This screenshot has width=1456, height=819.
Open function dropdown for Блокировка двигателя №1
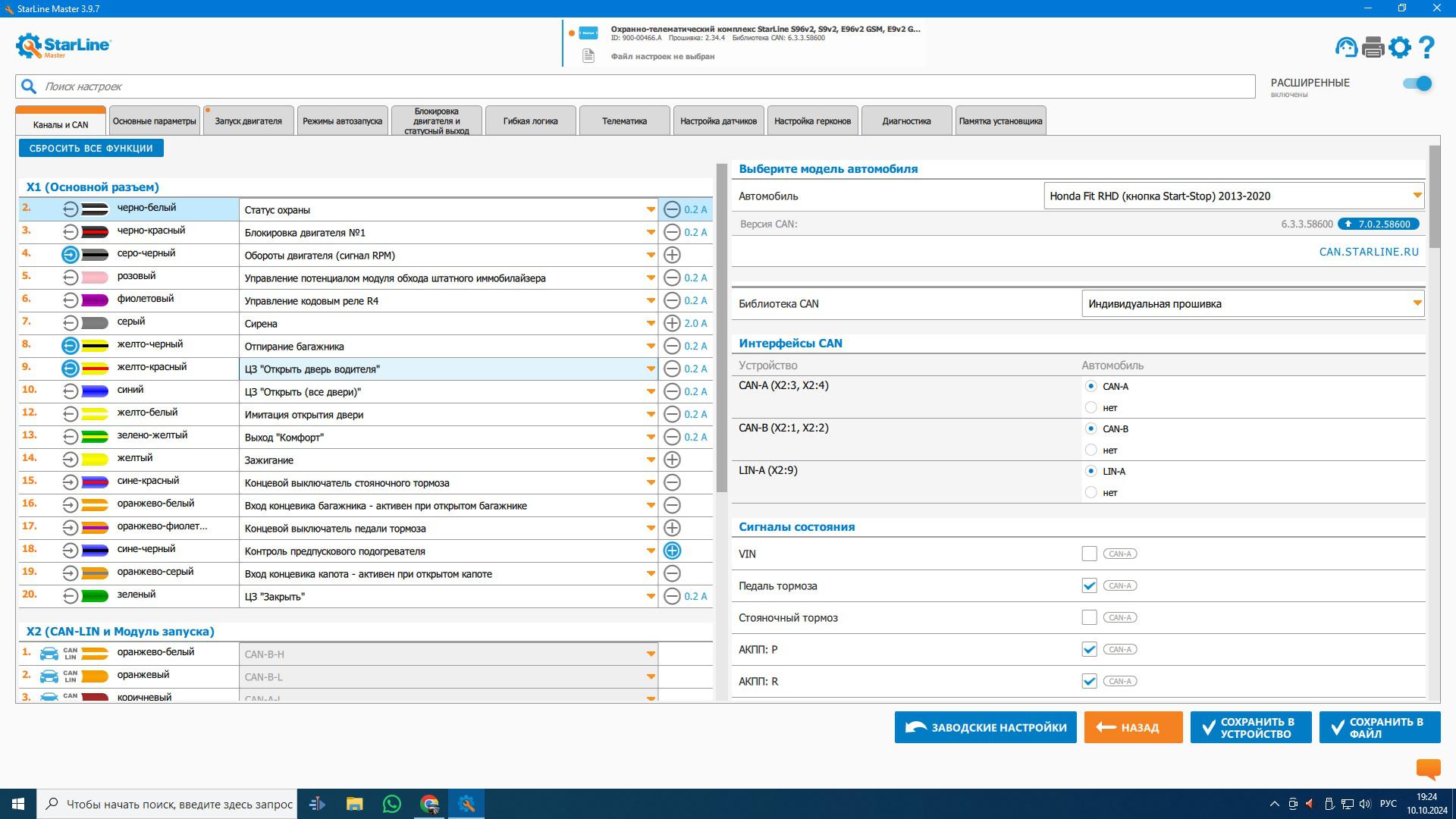650,233
